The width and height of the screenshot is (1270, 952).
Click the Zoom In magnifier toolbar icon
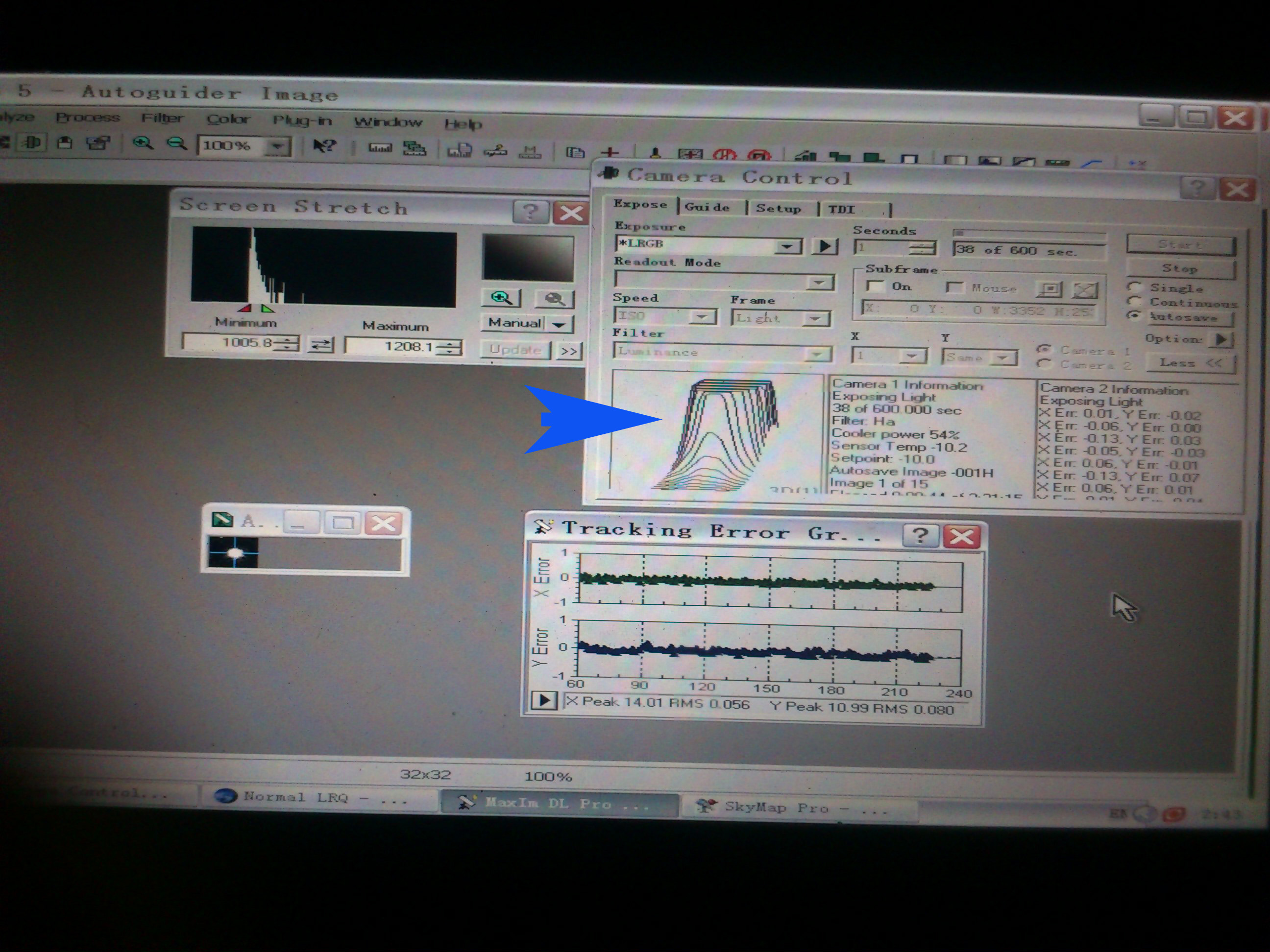[x=143, y=143]
